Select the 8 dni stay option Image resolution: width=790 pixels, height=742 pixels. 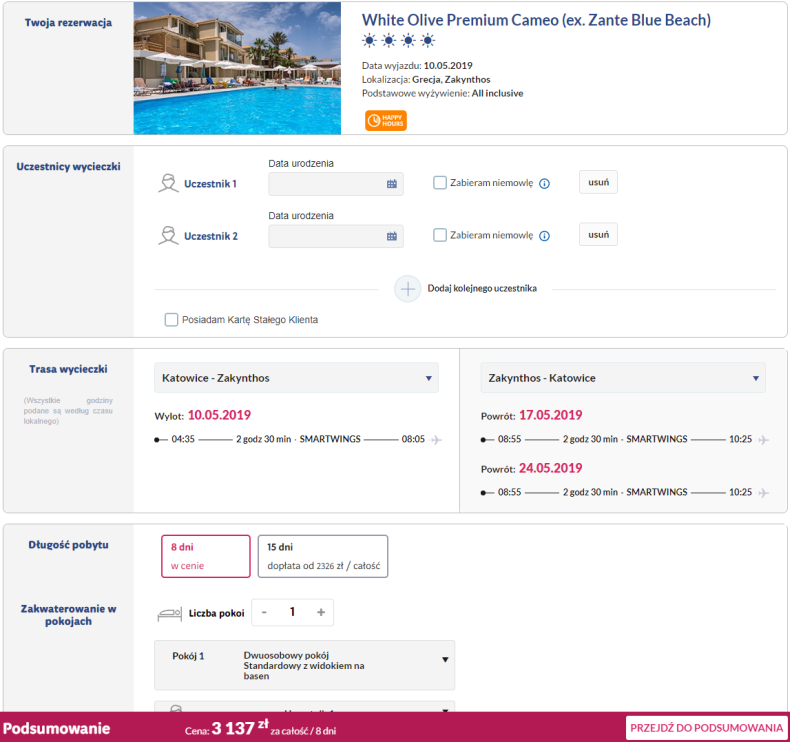pyautogui.click(x=206, y=556)
